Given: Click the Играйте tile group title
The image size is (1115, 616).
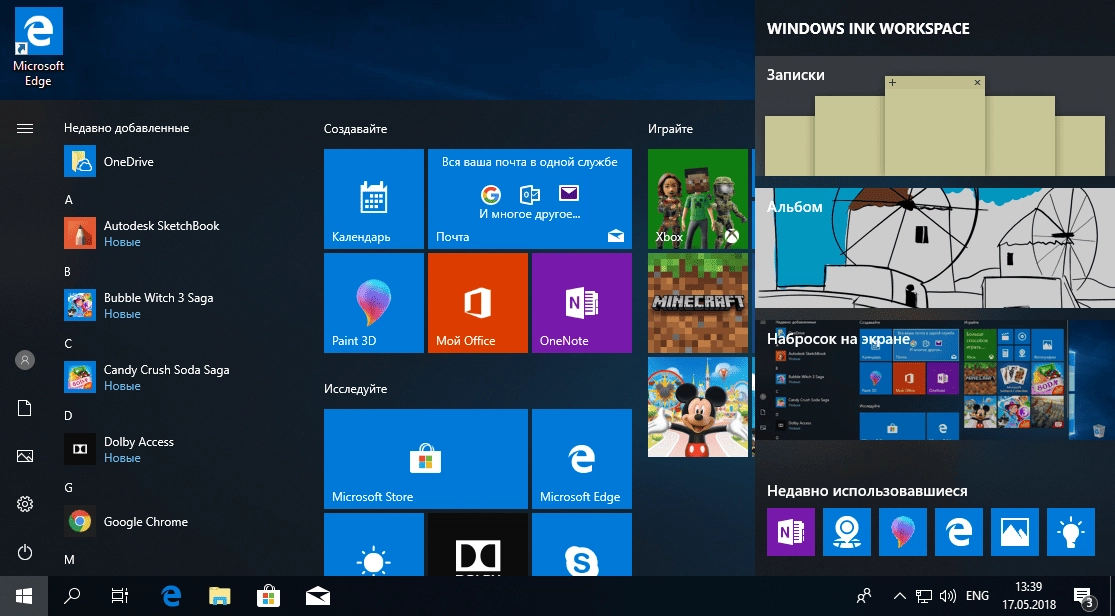Looking at the screenshot, I should tap(670, 129).
